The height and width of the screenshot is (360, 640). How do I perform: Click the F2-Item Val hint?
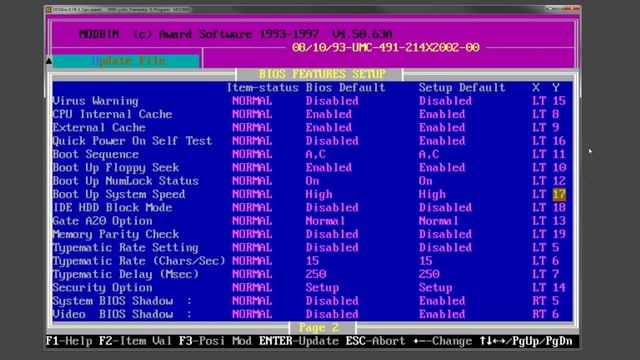(x=135, y=341)
